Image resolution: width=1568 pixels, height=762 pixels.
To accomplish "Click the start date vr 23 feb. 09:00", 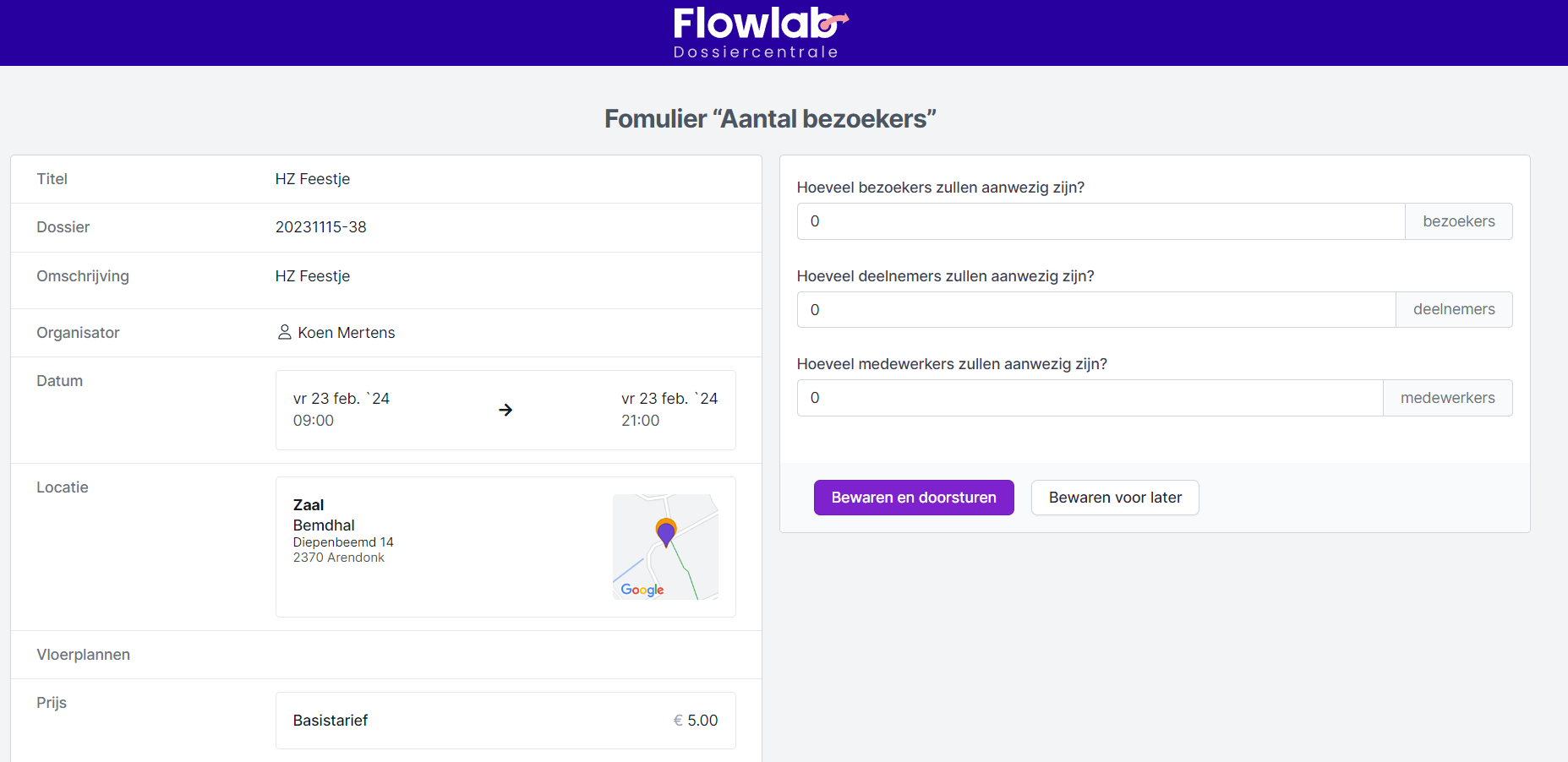I will pyautogui.click(x=341, y=409).
